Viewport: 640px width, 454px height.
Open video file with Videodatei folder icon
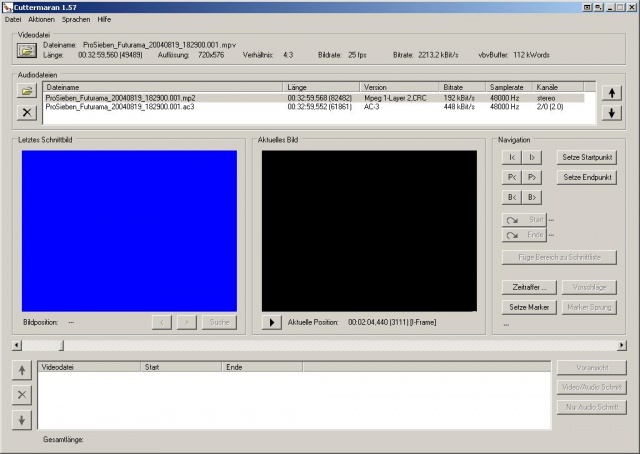click(27, 50)
